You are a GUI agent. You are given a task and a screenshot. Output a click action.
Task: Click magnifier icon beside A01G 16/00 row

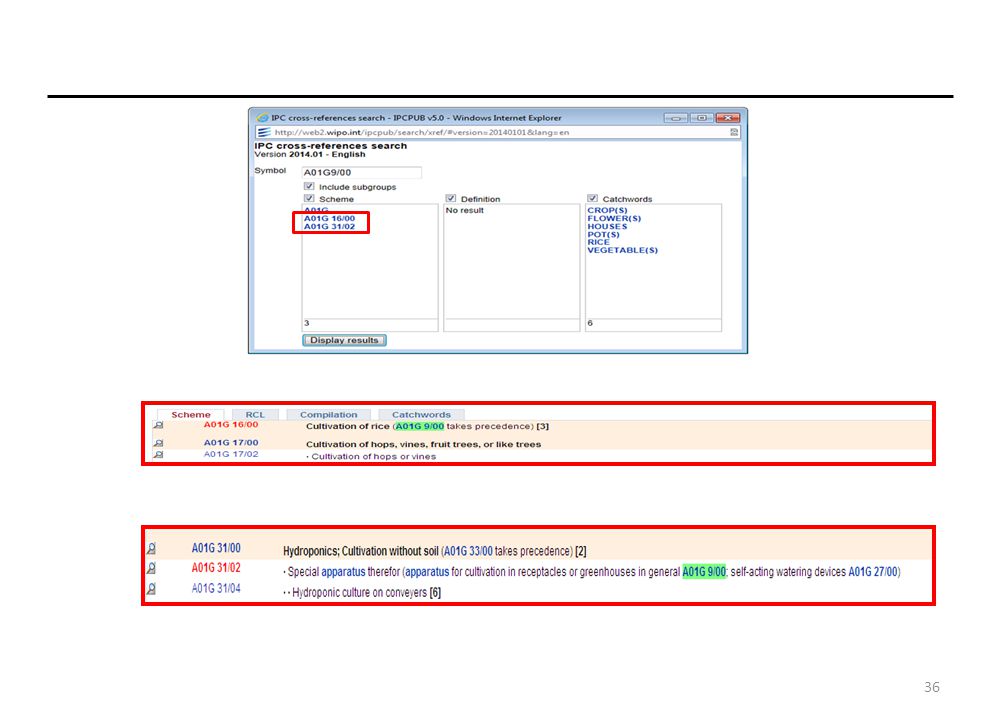coord(158,425)
